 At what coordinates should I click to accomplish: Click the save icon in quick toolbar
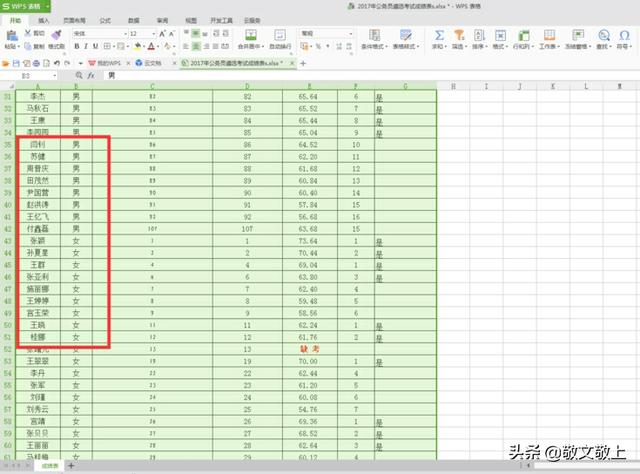tap(16, 63)
